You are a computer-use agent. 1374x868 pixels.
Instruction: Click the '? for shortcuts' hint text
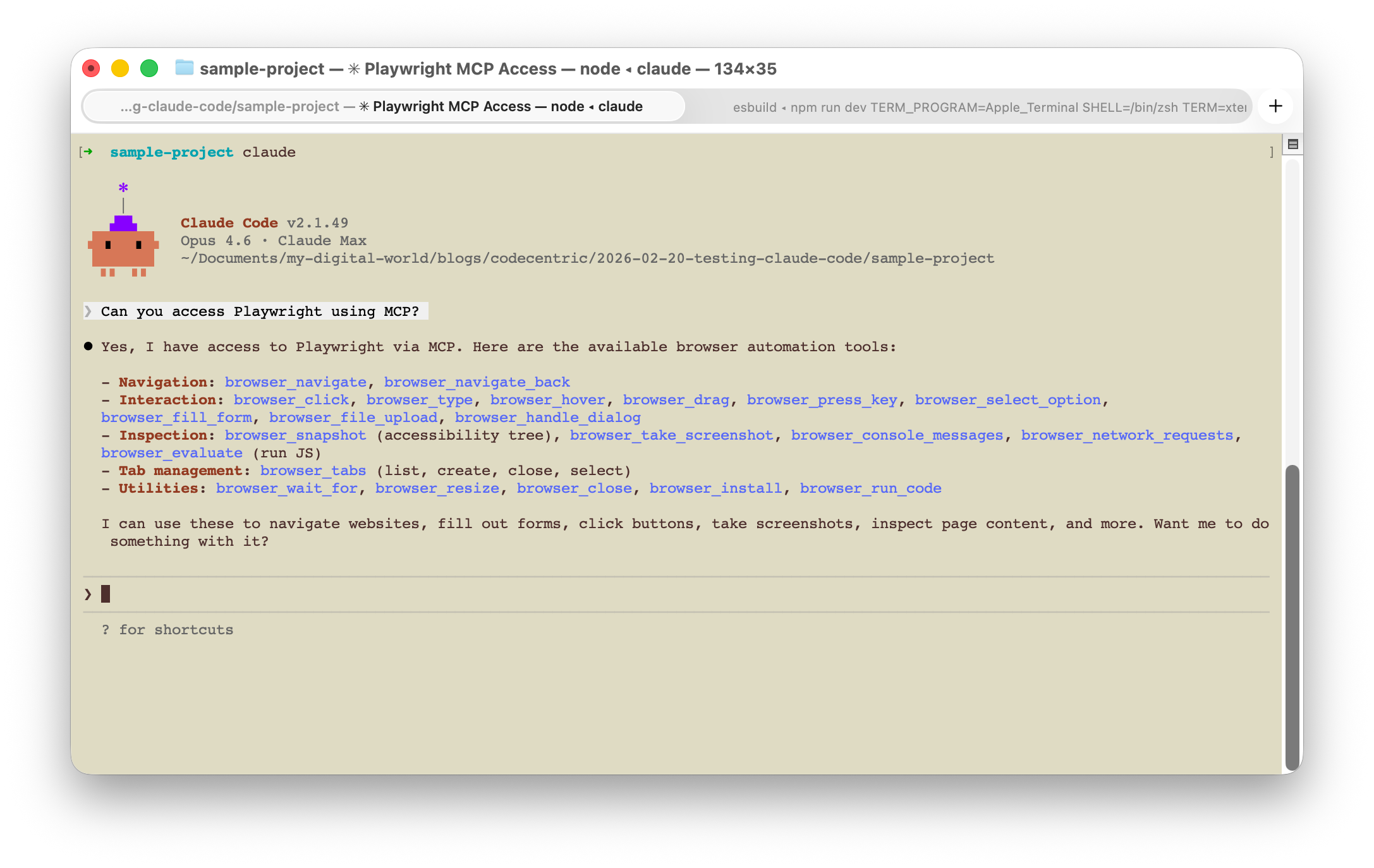[x=167, y=630]
